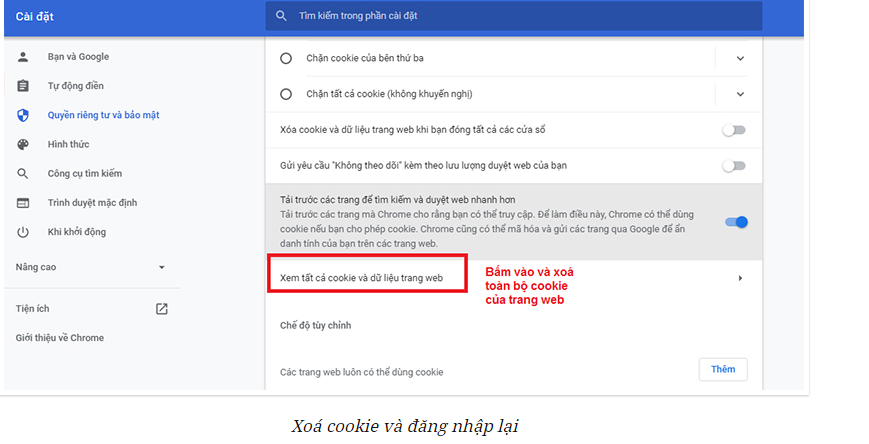Open Tiện ích extensions link
This screenshot has width=869, height=444.
tap(32, 309)
